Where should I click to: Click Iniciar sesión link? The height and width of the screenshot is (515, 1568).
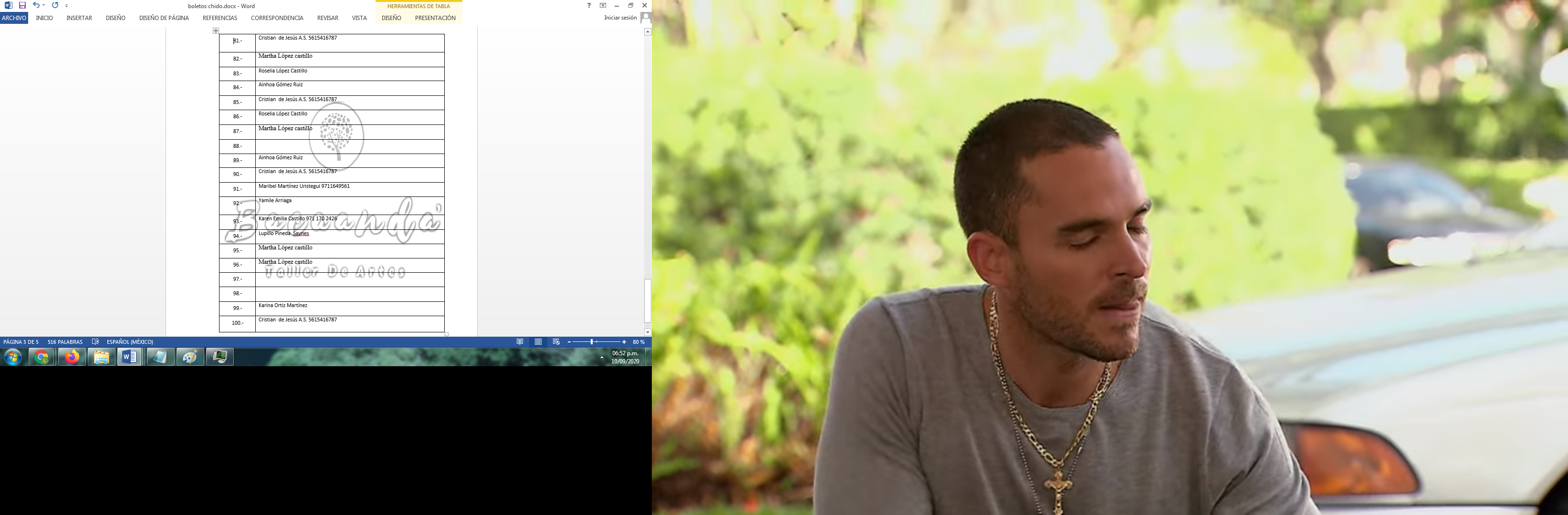click(620, 18)
